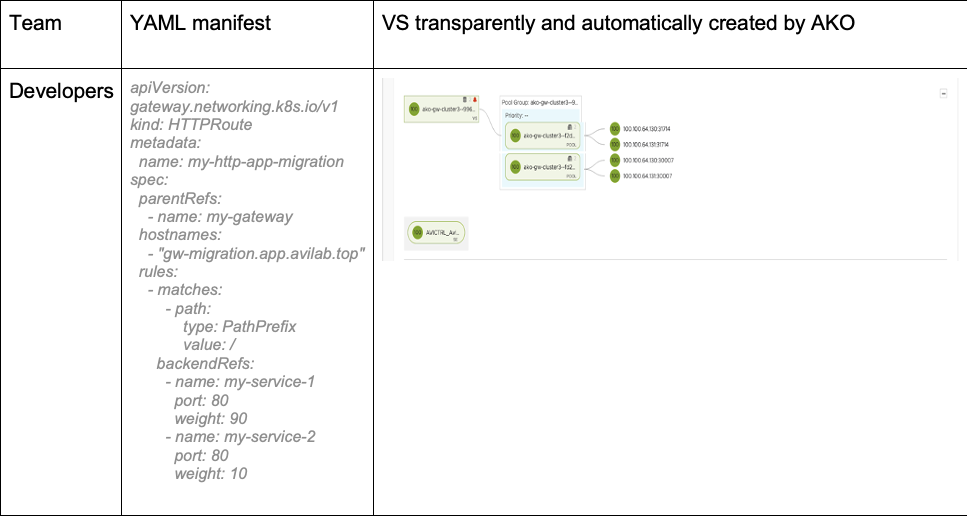Click the health badge of the upper pool
967x516 pixels.
tap(515, 135)
